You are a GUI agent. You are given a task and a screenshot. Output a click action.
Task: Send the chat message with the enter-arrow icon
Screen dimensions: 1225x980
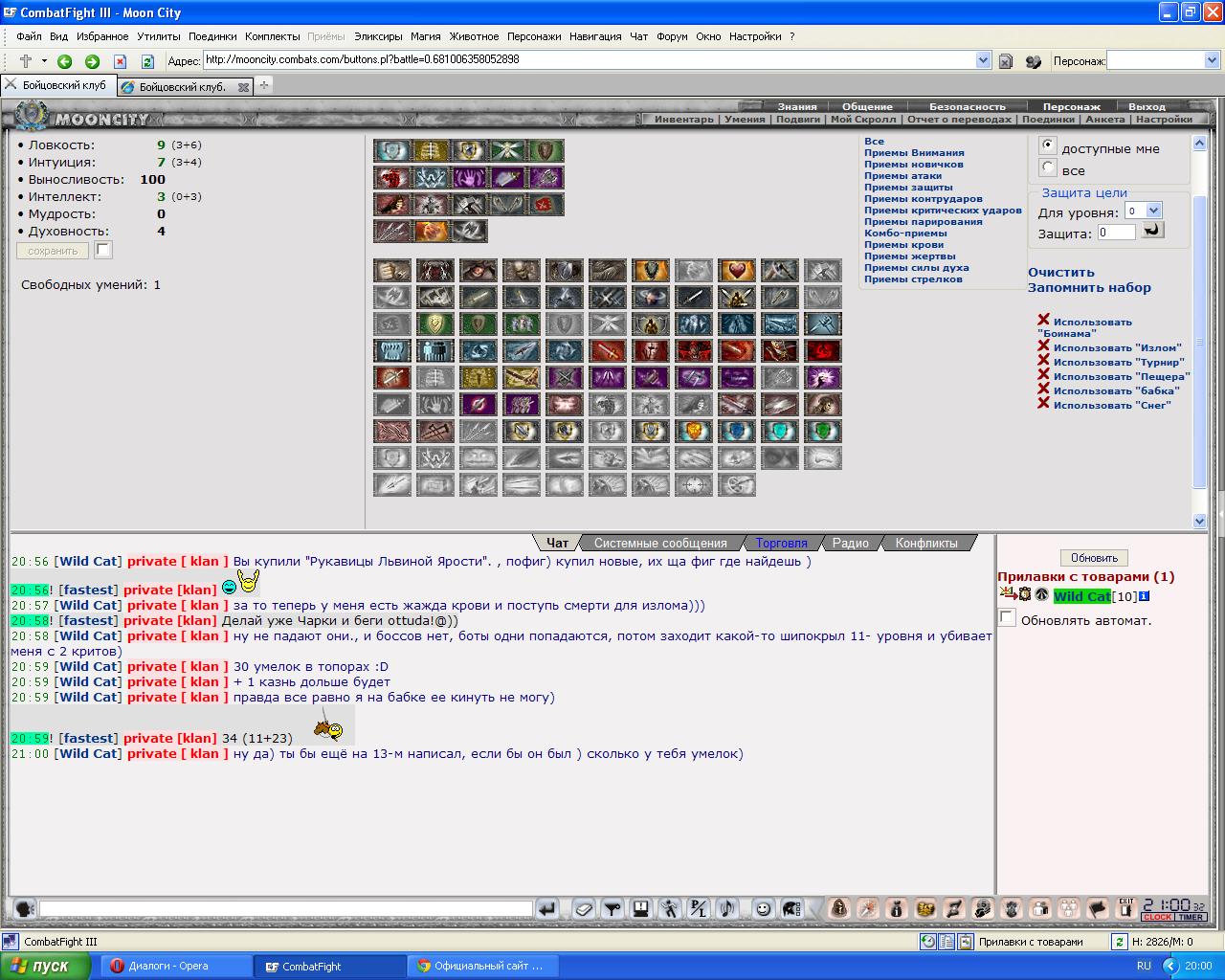point(547,909)
